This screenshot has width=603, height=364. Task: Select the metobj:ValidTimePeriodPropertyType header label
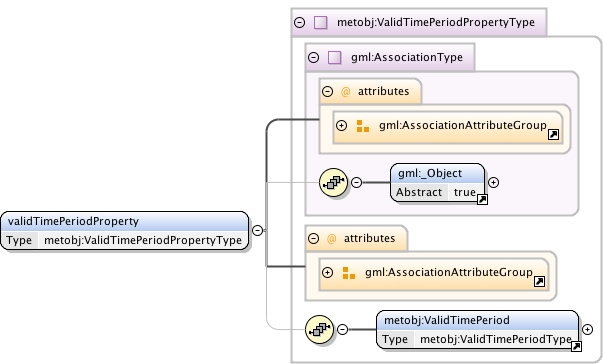[436, 22]
